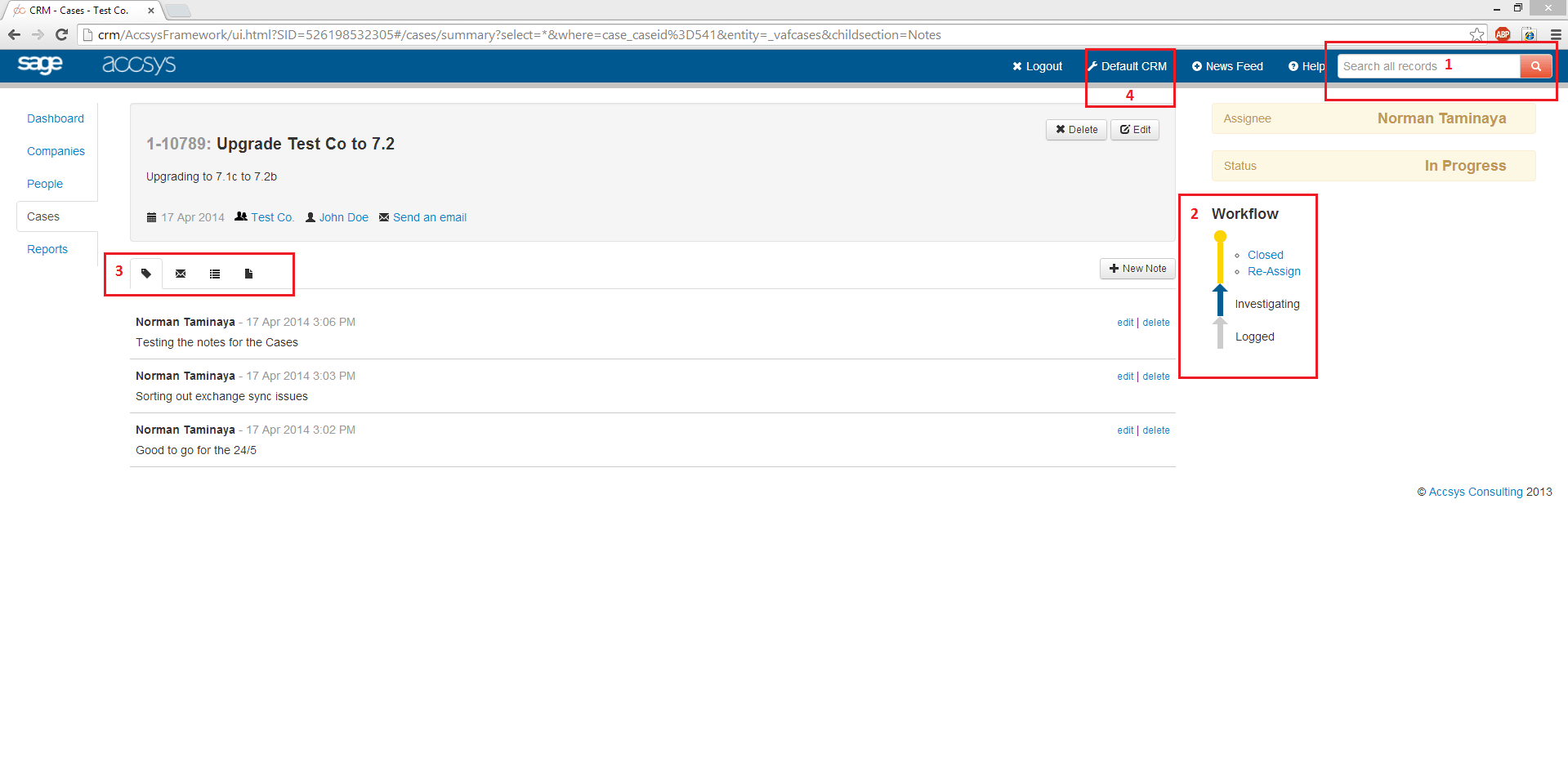
Task: Set workflow to Closed
Action: [x=1265, y=255]
